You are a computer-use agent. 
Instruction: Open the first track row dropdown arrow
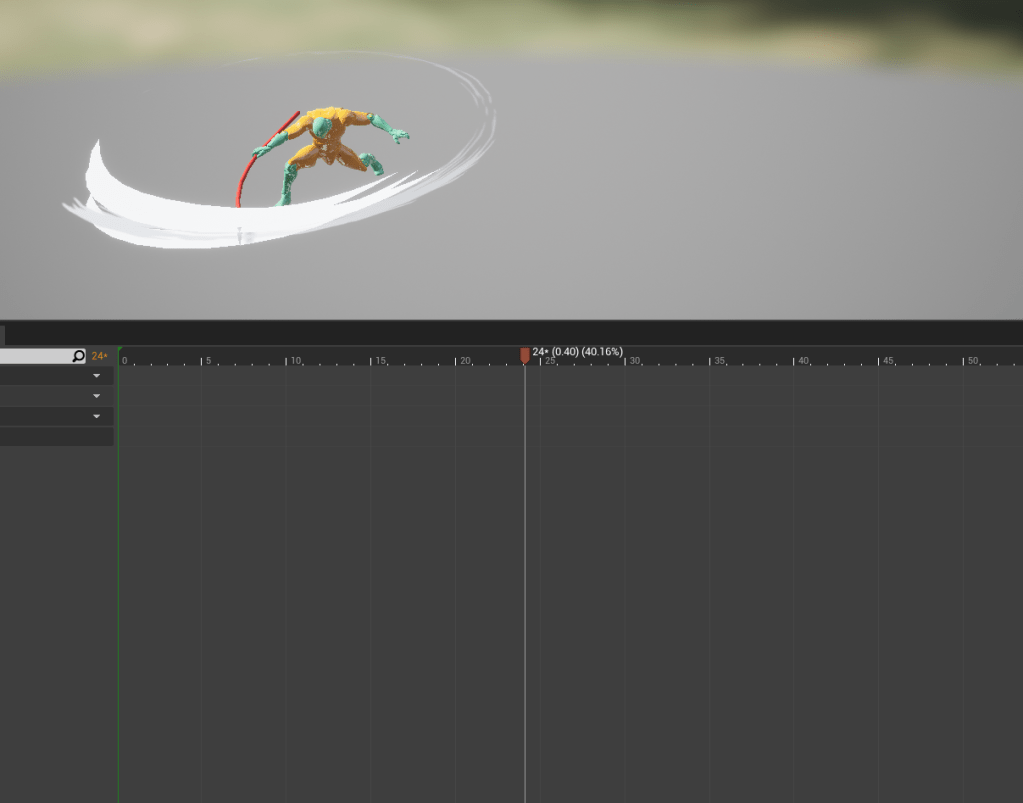(x=97, y=376)
